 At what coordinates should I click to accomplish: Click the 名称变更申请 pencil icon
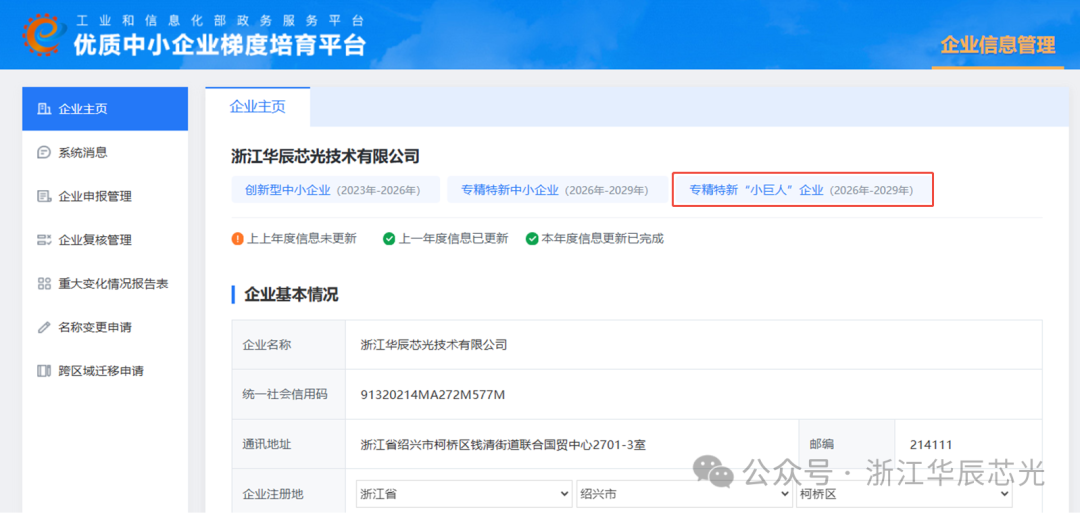(44, 327)
